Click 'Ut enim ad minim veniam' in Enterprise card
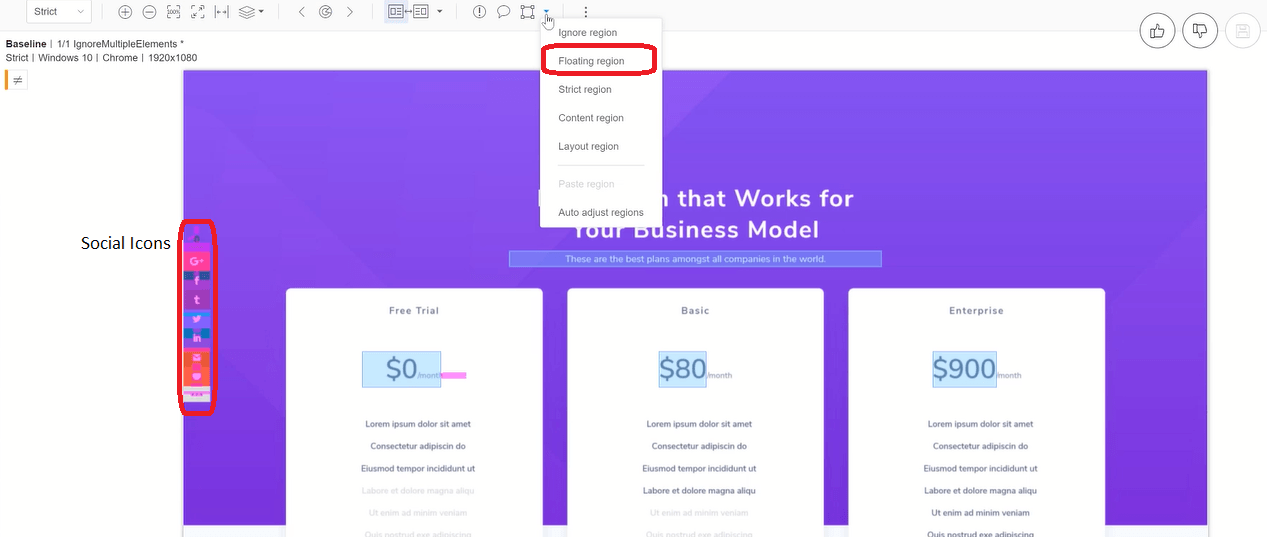The height and width of the screenshot is (537, 1267). click(x=980, y=513)
